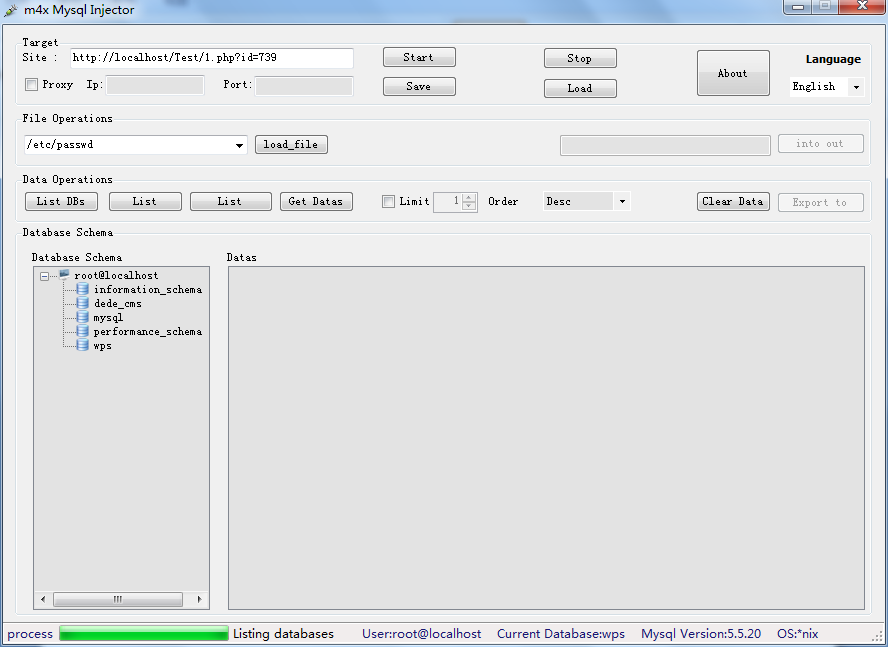Click the information_schema database icon

tap(83, 289)
